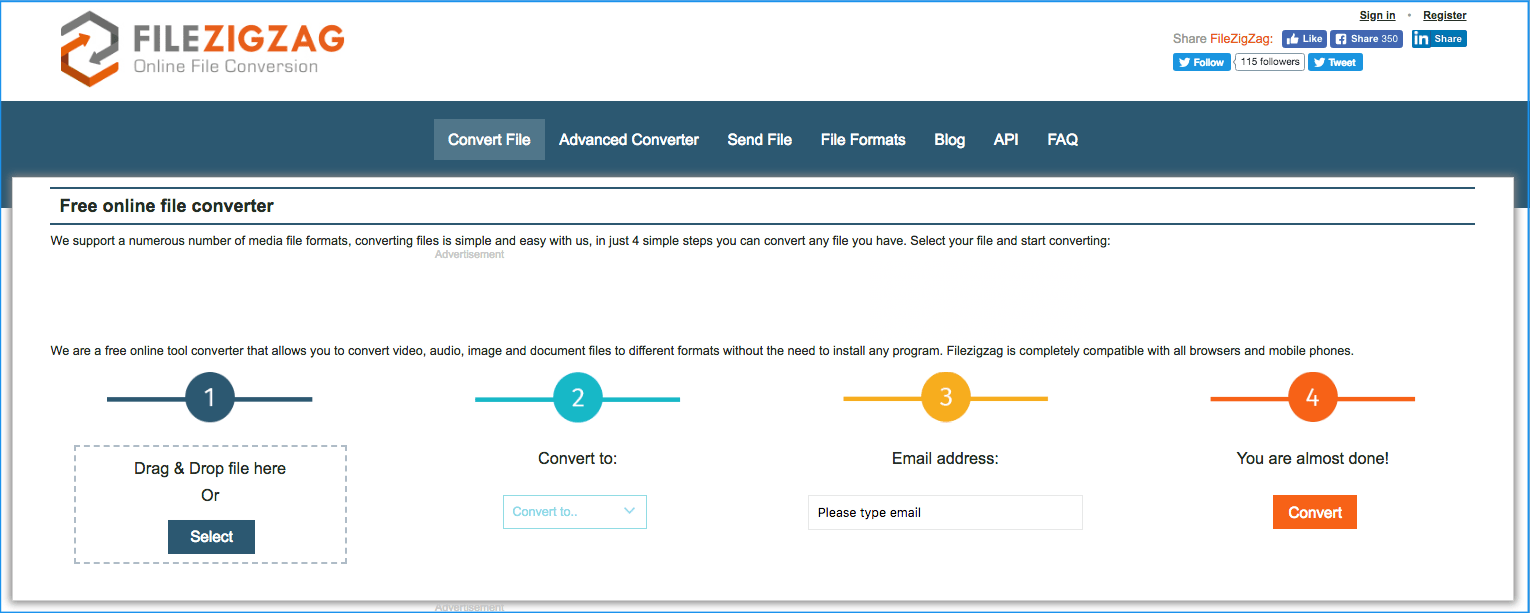The width and height of the screenshot is (1530, 613).
Task: Focus the 'Please type email' field
Action: (945, 513)
